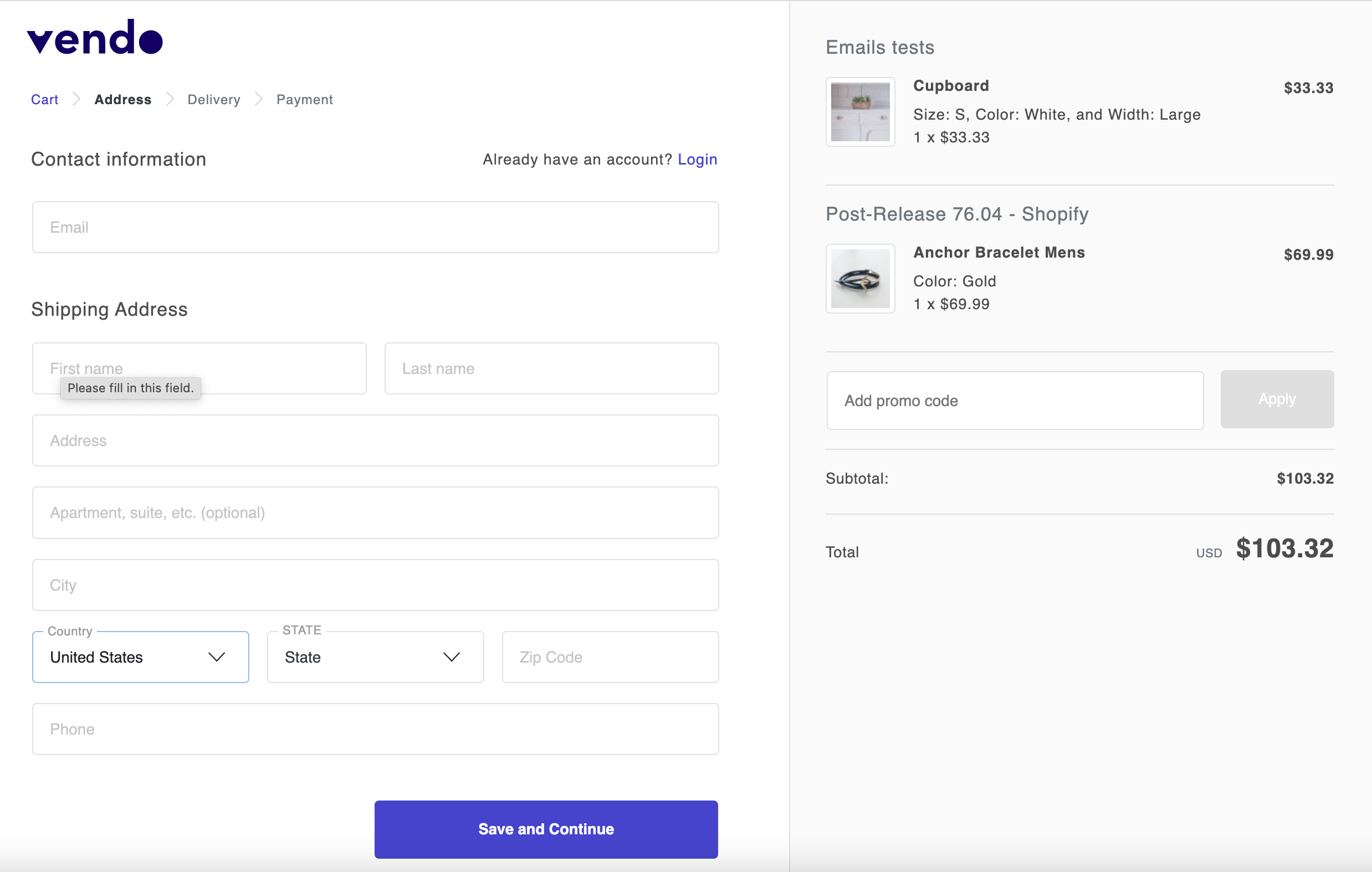1372x872 pixels.
Task: Click the Cupboard product thumbnail
Action: pyautogui.click(x=860, y=112)
